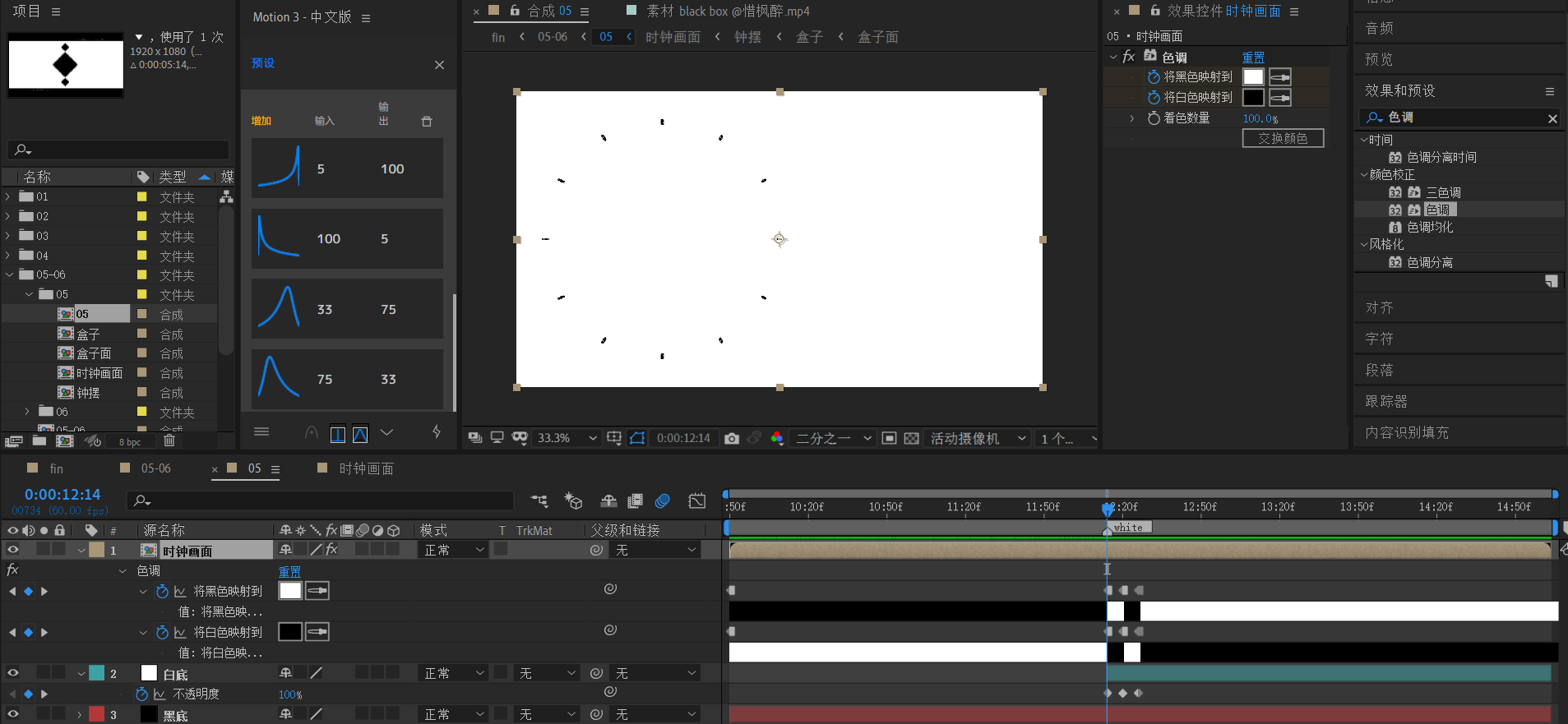This screenshot has height=724, width=1568.
Task: Toggle the transparency grid icon
Action: click(x=911, y=438)
